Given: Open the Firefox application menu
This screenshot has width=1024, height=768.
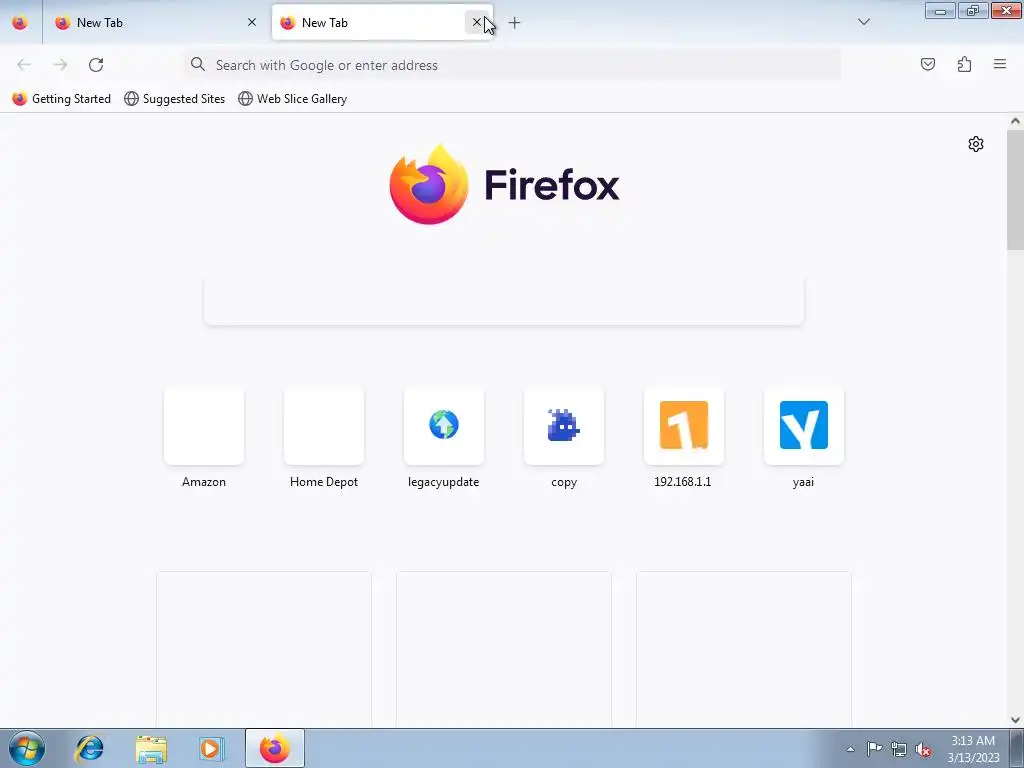Looking at the screenshot, I should pyautogui.click(x=1000, y=64).
